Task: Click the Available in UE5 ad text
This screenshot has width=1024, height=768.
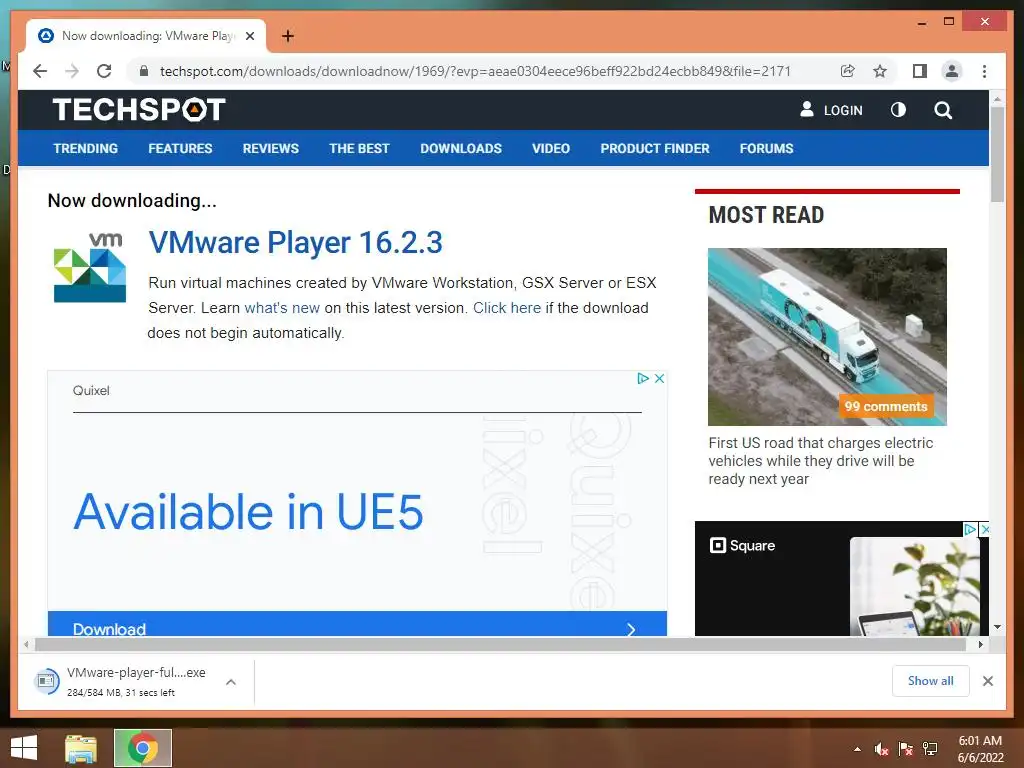Action: click(249, 511)
